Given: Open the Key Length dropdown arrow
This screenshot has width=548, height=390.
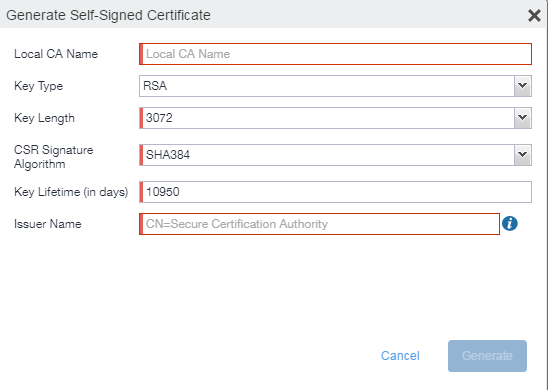Looking at the screenshot, I should 522,118.
